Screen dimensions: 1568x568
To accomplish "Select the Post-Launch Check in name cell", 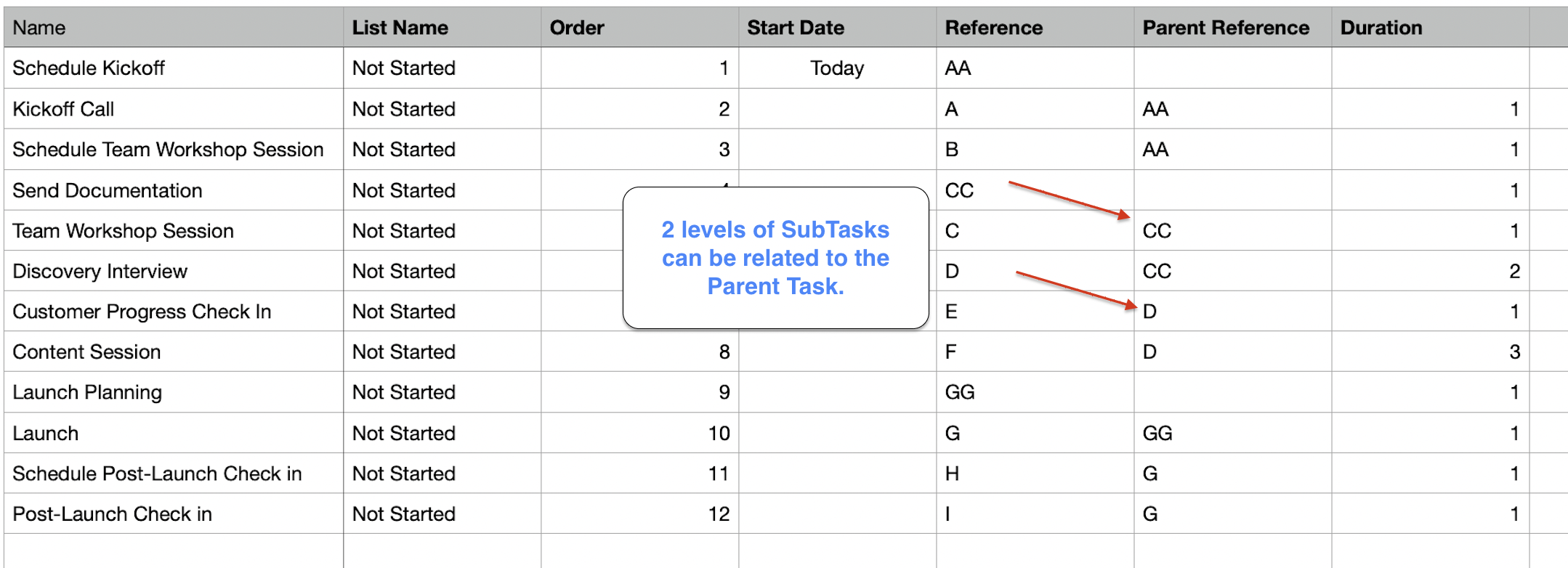I will pyautogui.click(x=173, y=514).
